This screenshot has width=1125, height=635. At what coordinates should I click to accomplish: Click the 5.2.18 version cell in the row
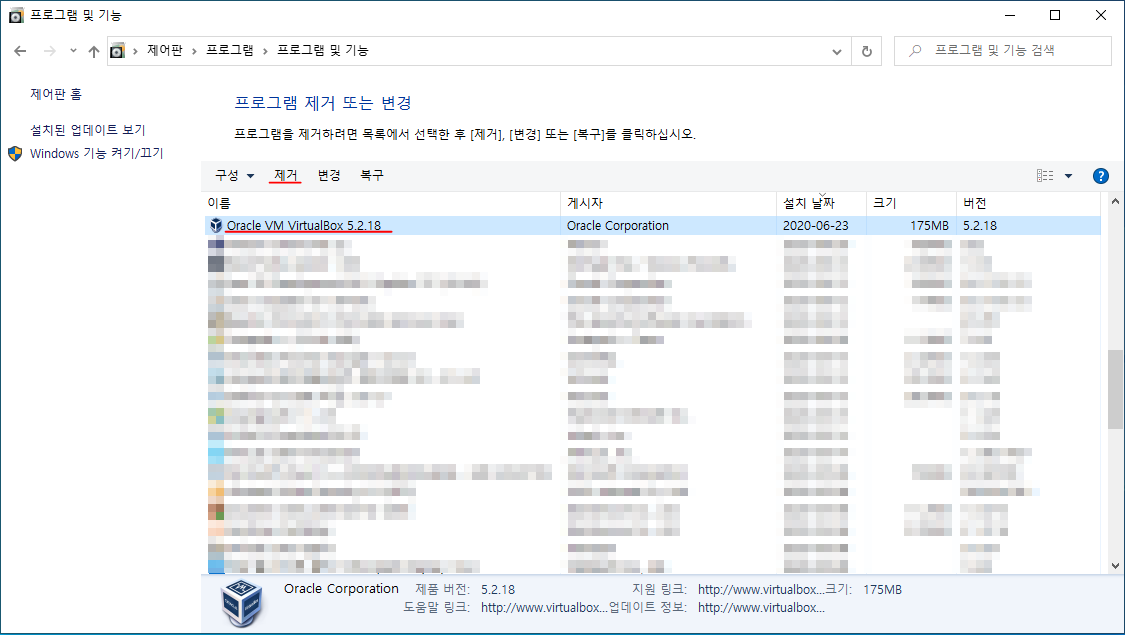point(980,225)
